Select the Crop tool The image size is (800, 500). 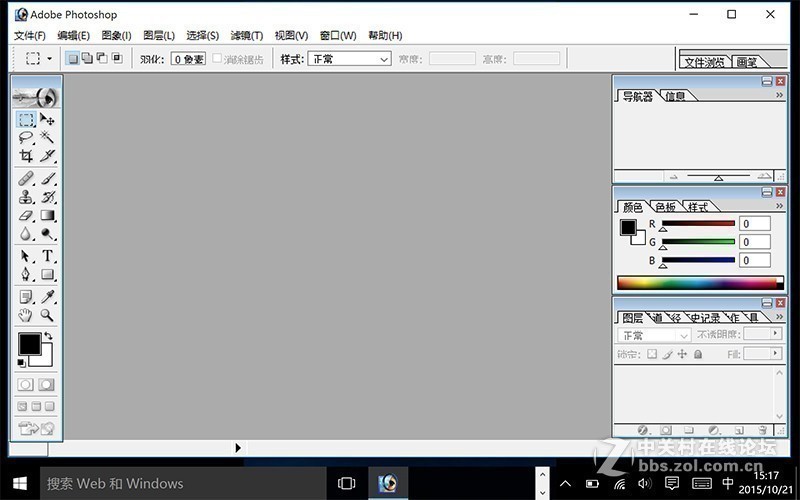pos(26,156)
